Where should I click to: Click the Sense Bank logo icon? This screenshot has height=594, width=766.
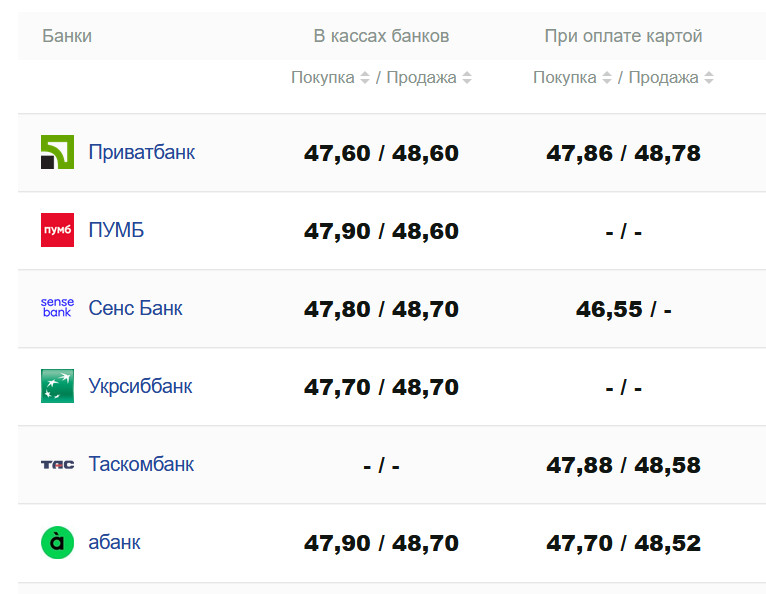coord(57,308)
